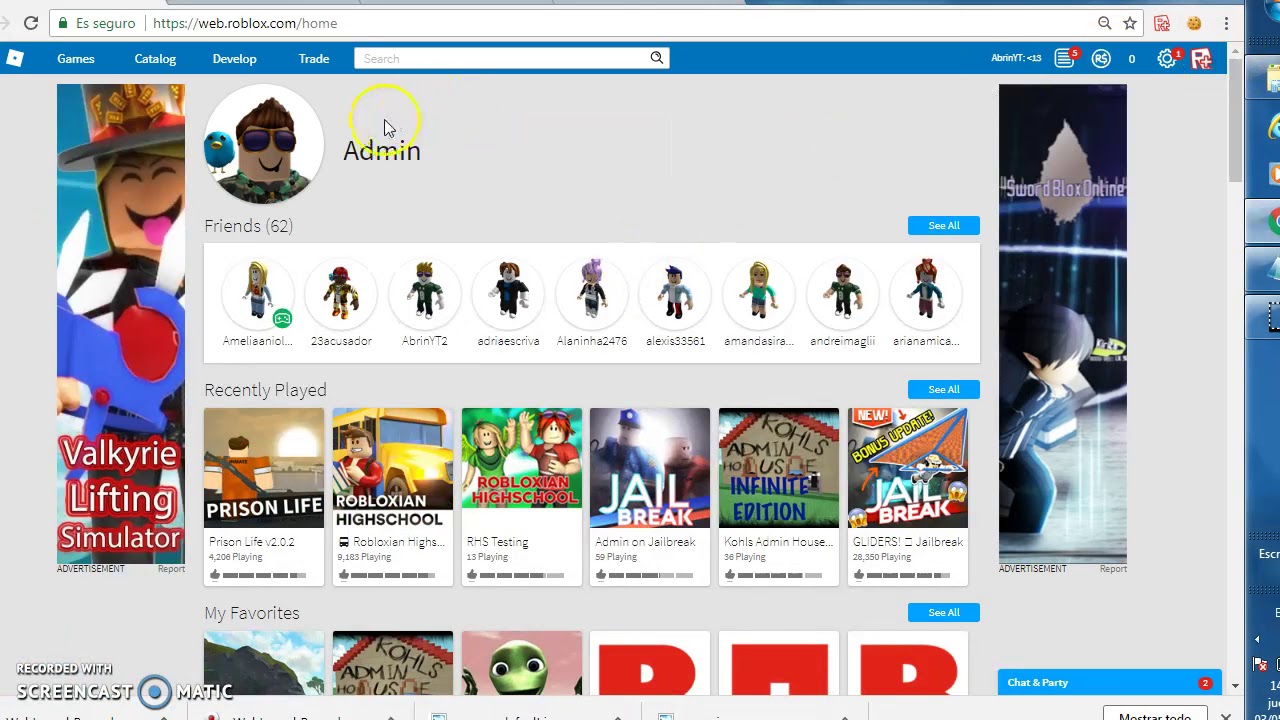Open the browser zoom magnifier icon

pyautogui.click(x=1104, y=23)
